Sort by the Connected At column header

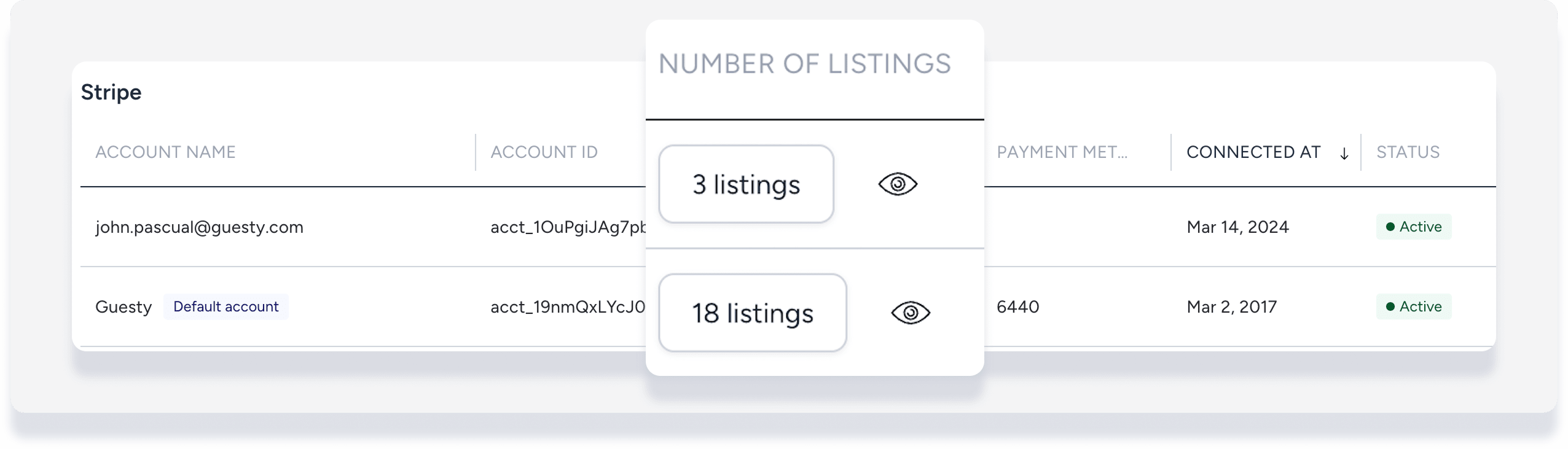tap(1253, 152)
